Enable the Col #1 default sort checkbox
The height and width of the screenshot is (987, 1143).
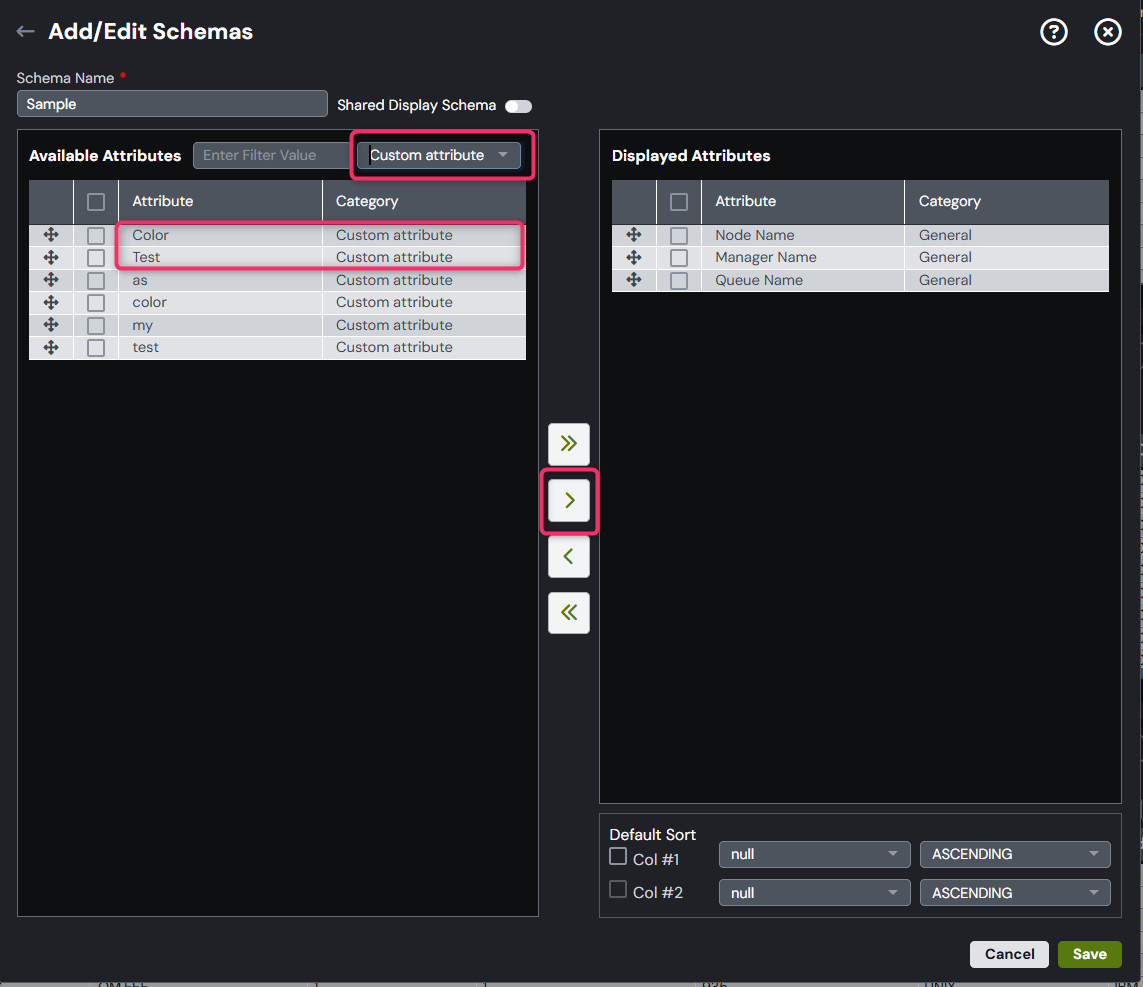[617, 856]
